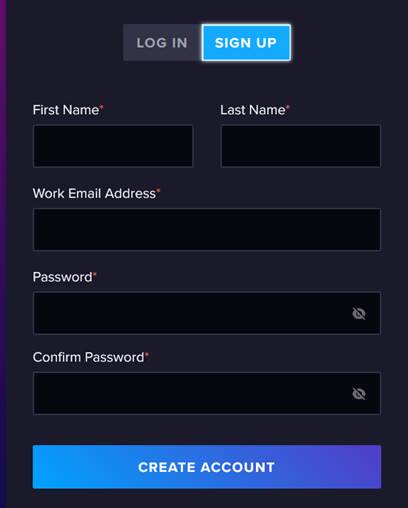The image size is (408, 508).
Task: Click the CREATE ACCOUNT button
Action: (x=207, y=467)
